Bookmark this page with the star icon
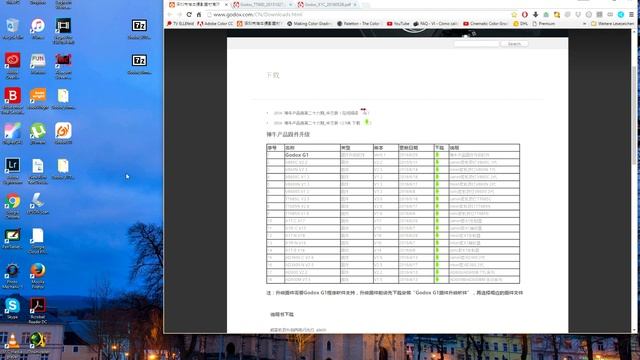 tap(514, 14)
